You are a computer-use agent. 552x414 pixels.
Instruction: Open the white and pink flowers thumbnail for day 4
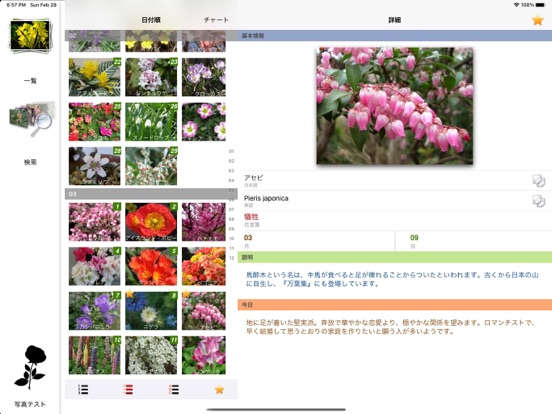[x=95, y=266]
